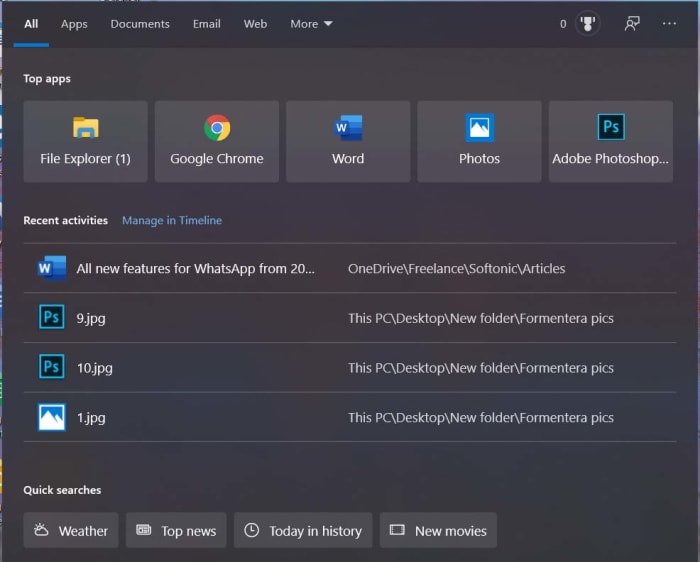The height and width of the screenshot is (562, 700).
Task: Click the rewards trophy badge icon
Action: (588, 24)
